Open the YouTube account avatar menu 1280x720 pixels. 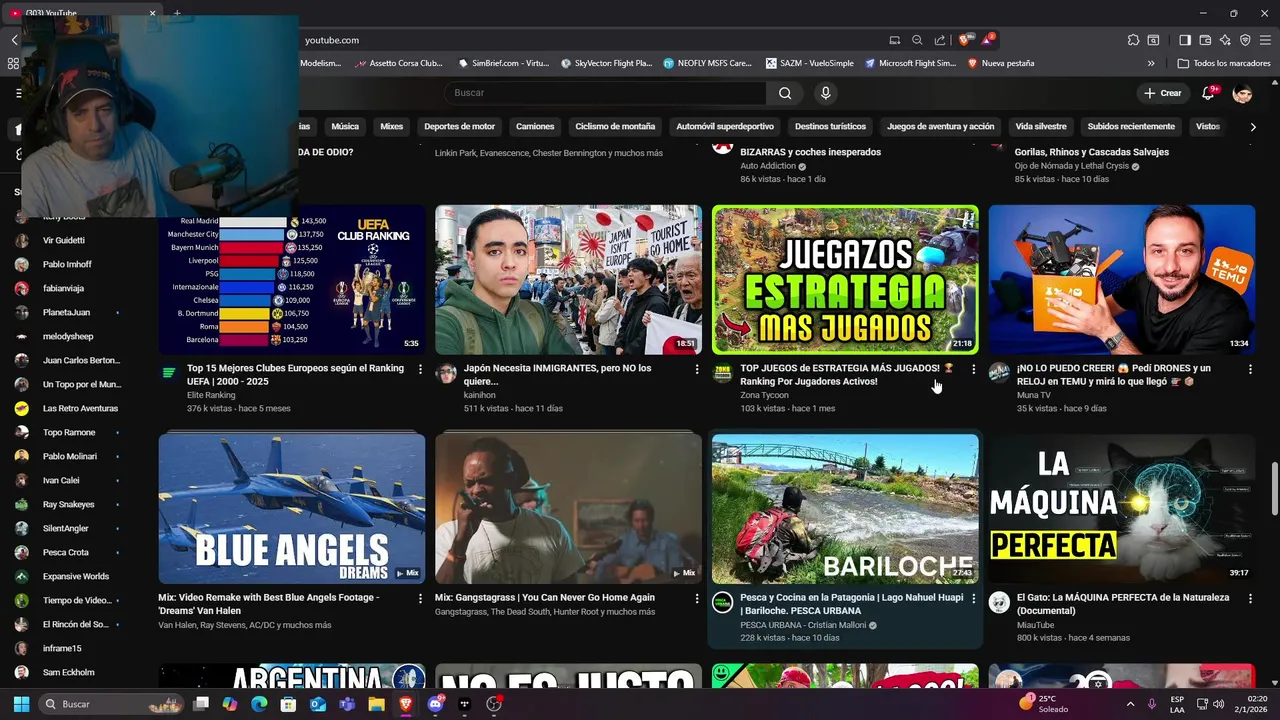pos(1242,93)
